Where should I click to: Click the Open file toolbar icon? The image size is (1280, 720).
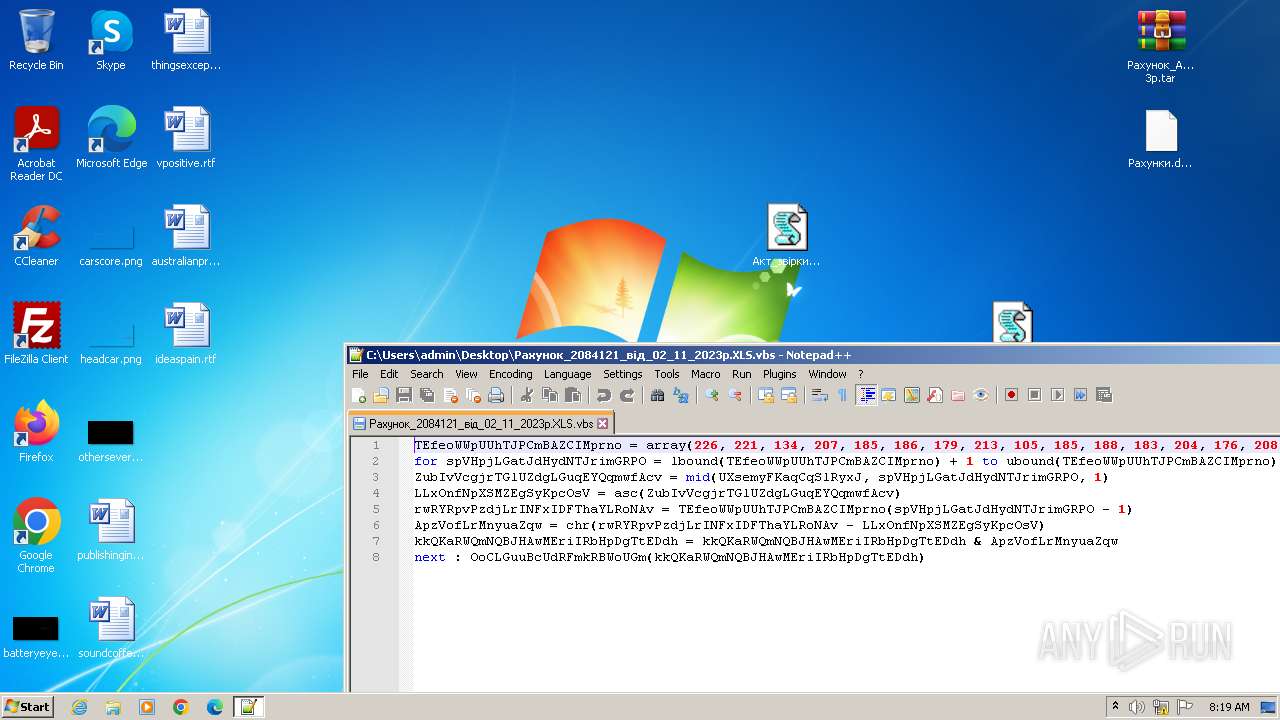tap(381, 395)
